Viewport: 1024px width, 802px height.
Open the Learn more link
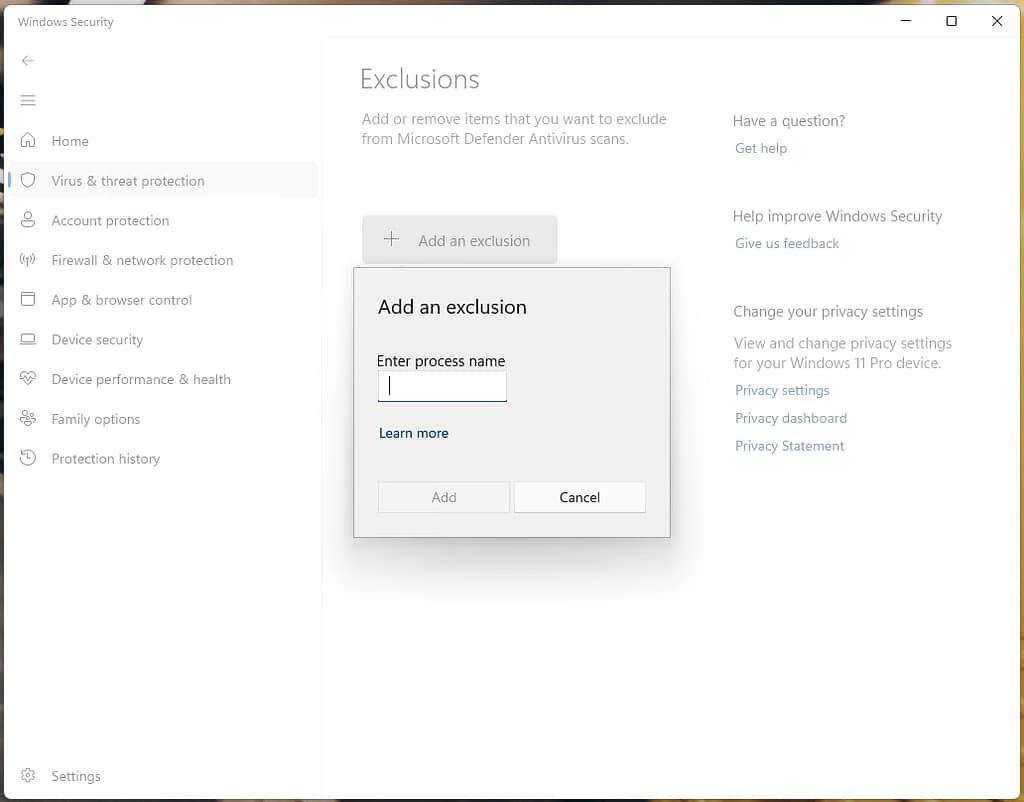(414, 432)
